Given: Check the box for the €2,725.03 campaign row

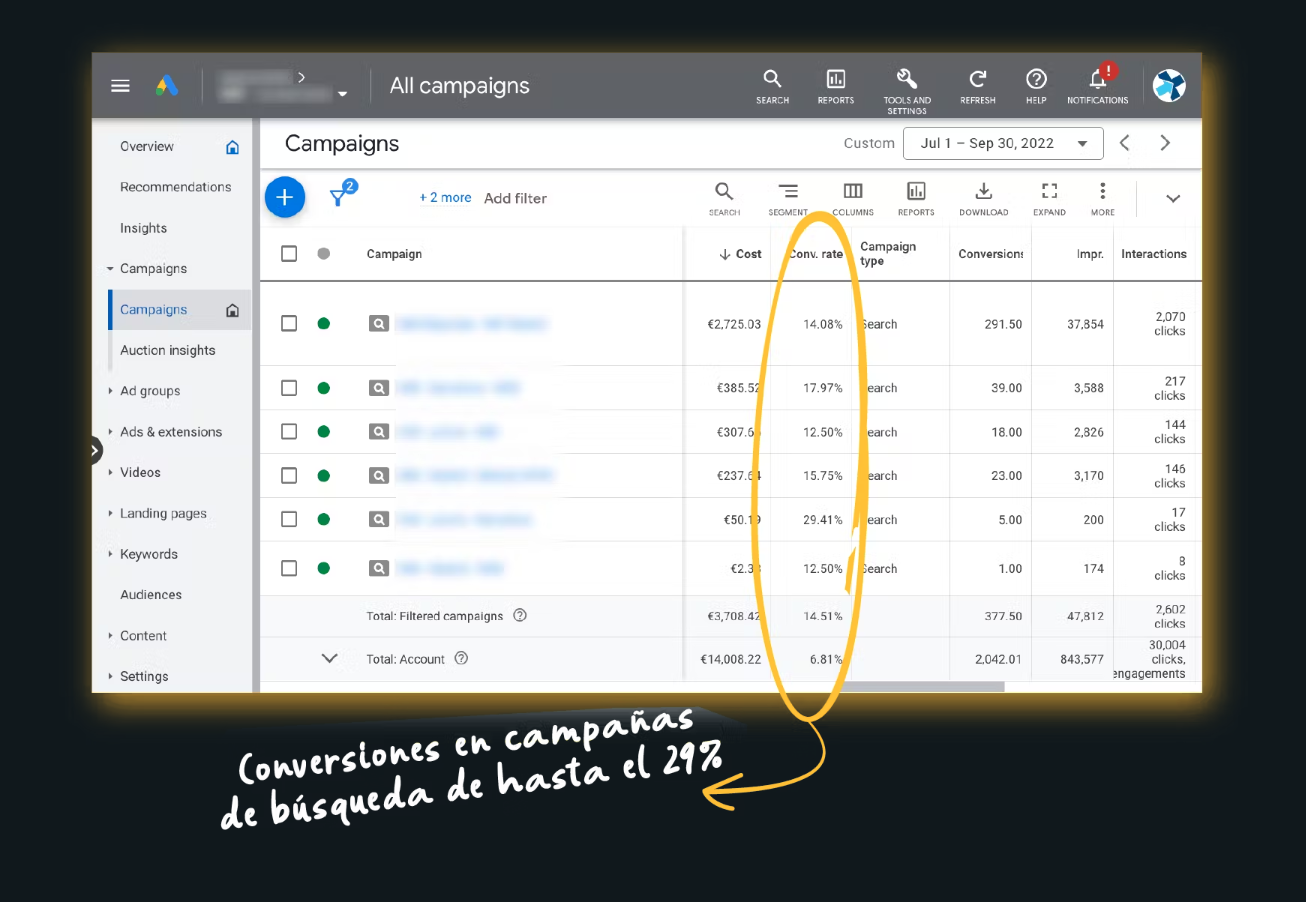Looking at the screenshot, I should (x=289, y=324).
